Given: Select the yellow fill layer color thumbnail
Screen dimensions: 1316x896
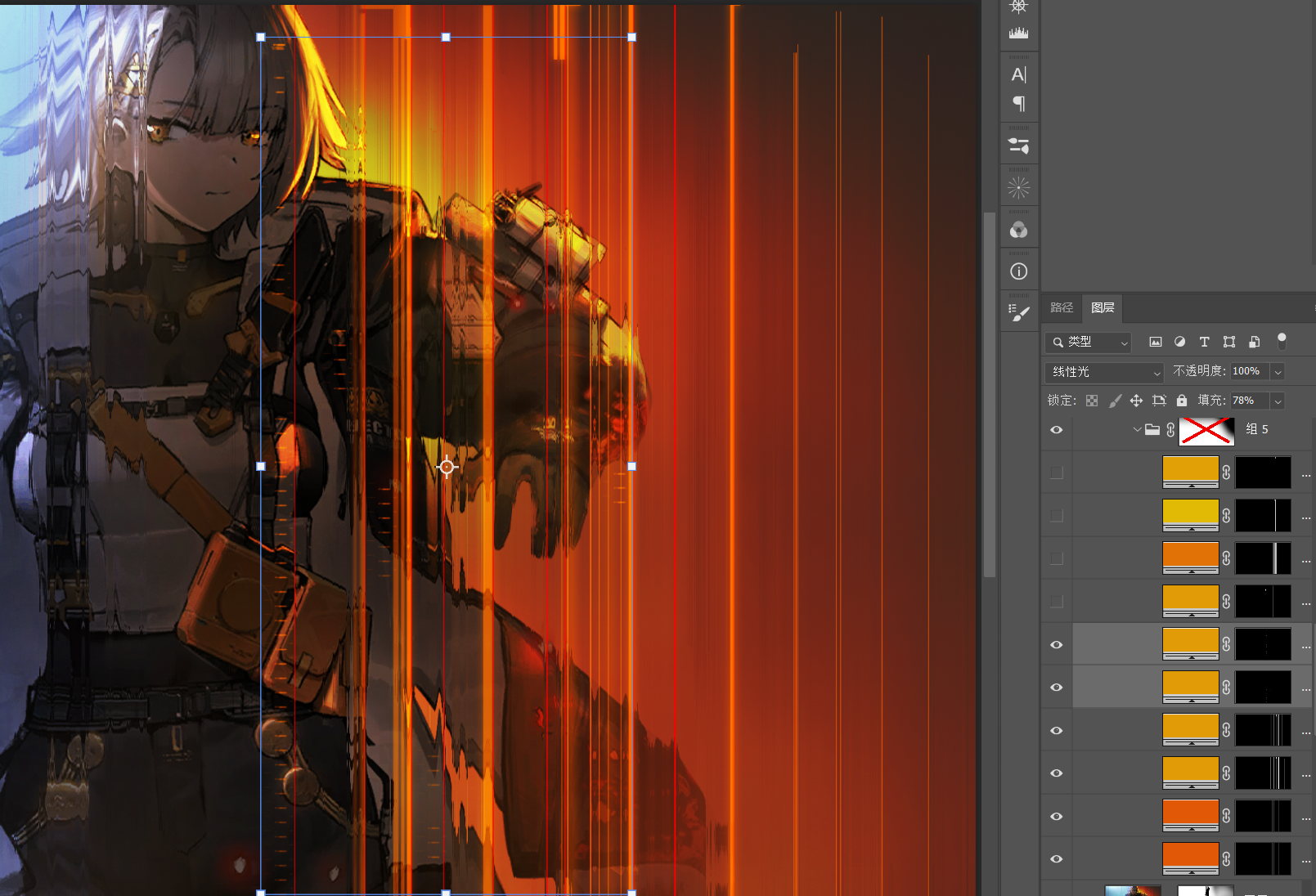Looking at the screenshot, I should (x=1191, y=515).
